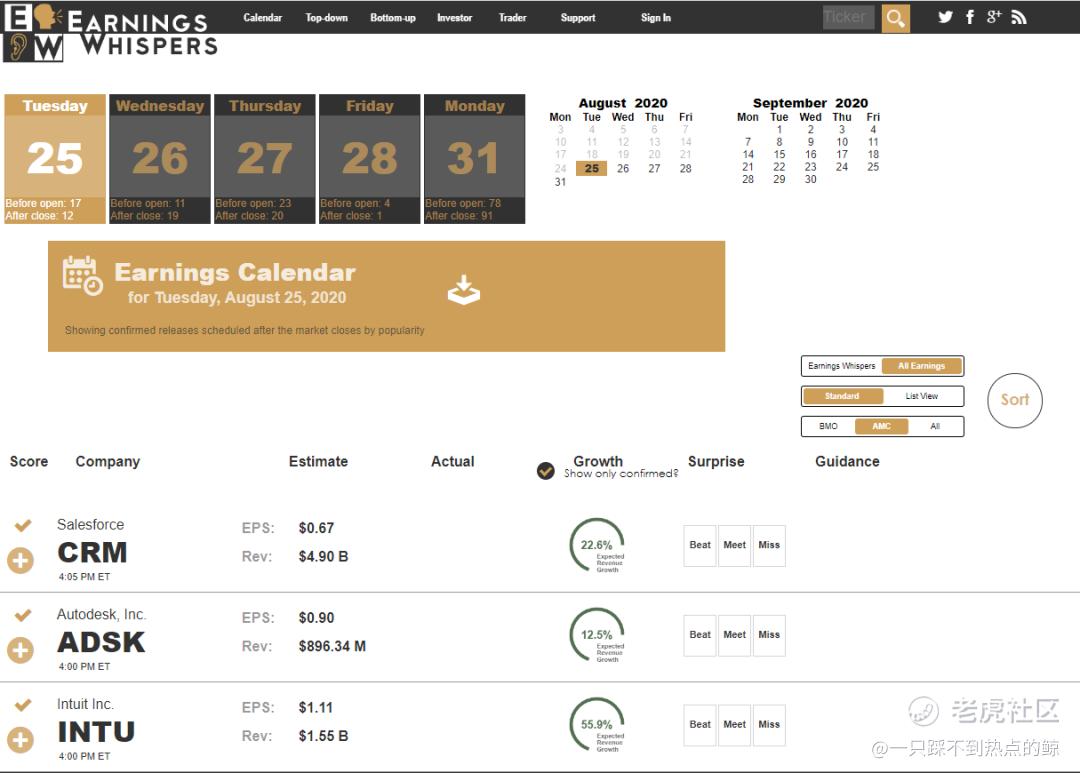
Task: Vote Miss for Intuit INTU
Action: tap(769, 725)
